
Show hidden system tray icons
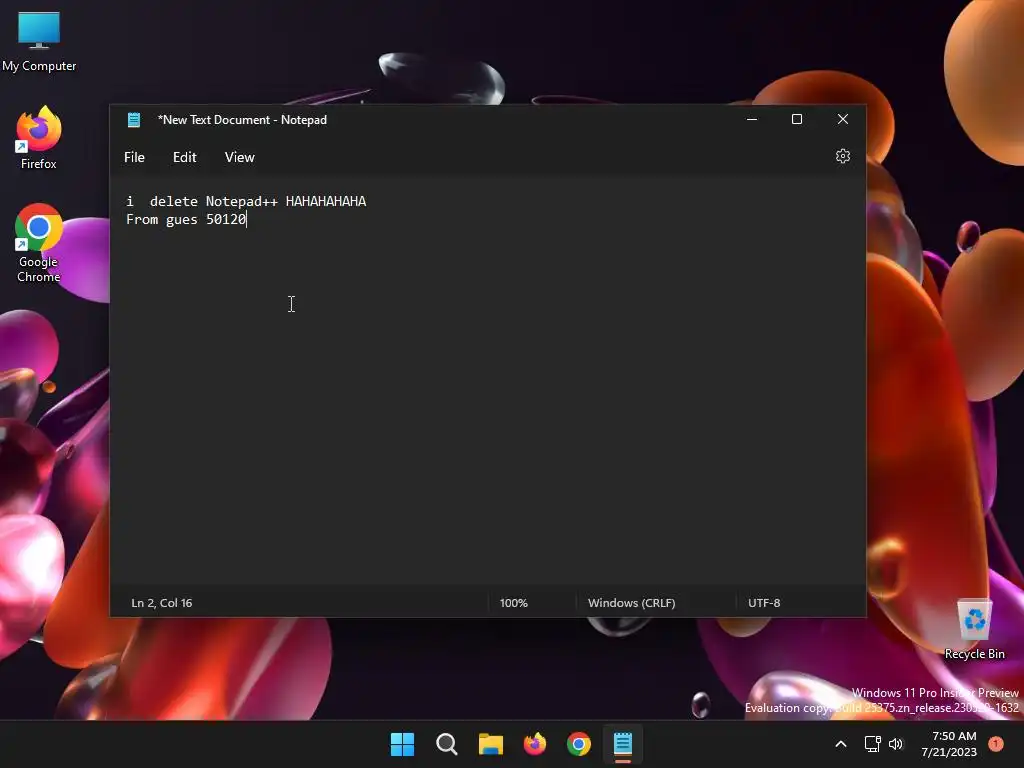coord(841,744)
